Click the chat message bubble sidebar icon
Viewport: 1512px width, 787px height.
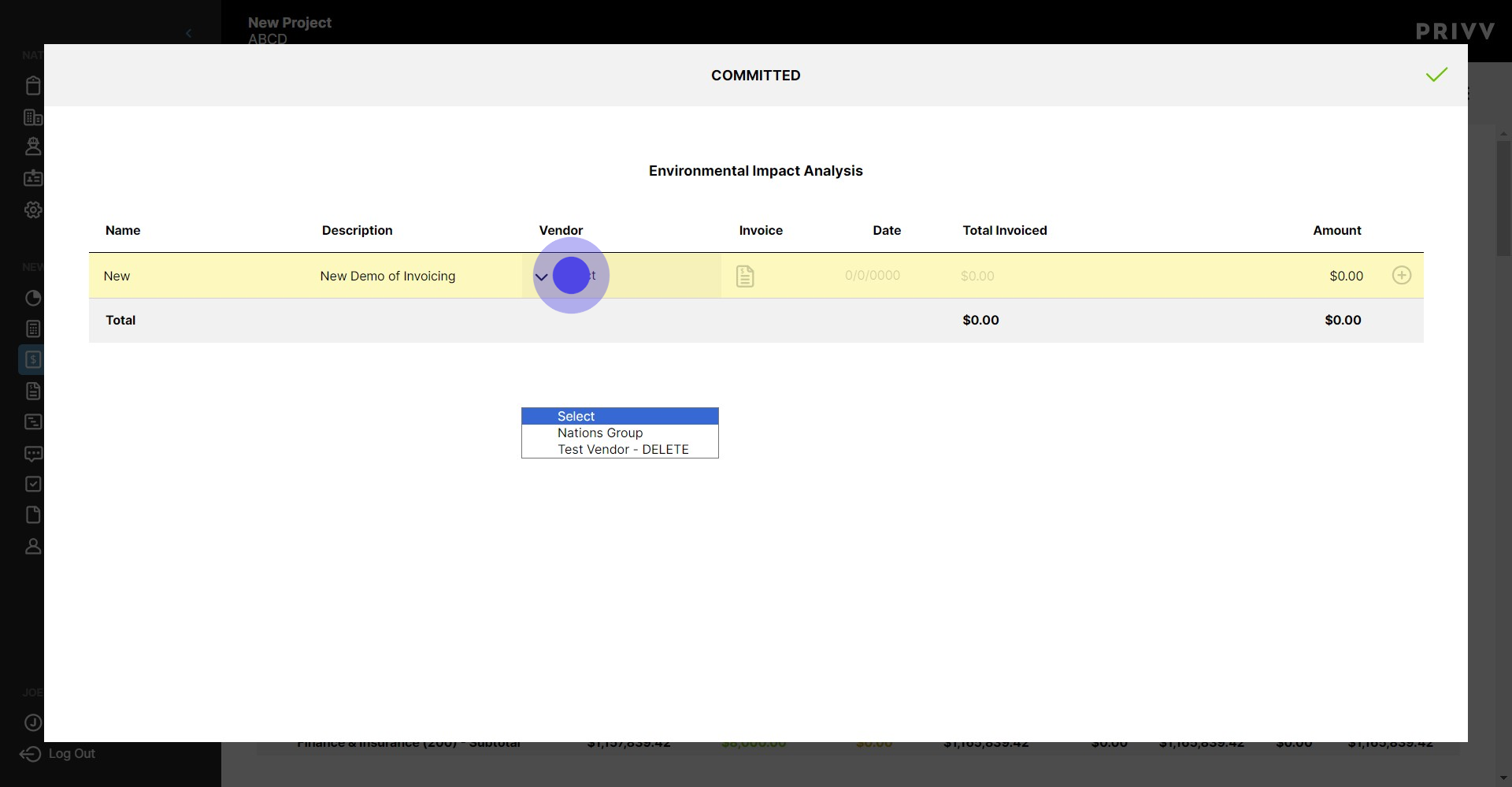33,454
